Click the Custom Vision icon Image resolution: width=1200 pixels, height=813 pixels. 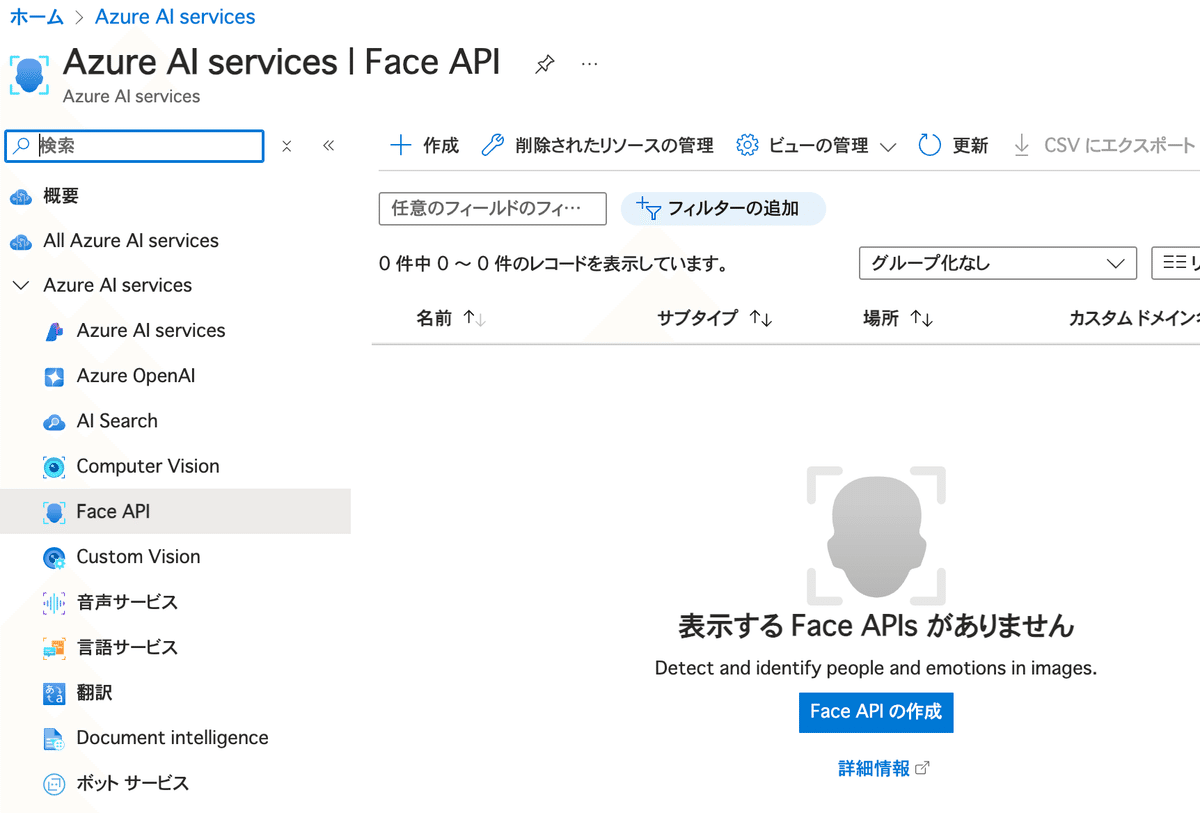(54, 558)
